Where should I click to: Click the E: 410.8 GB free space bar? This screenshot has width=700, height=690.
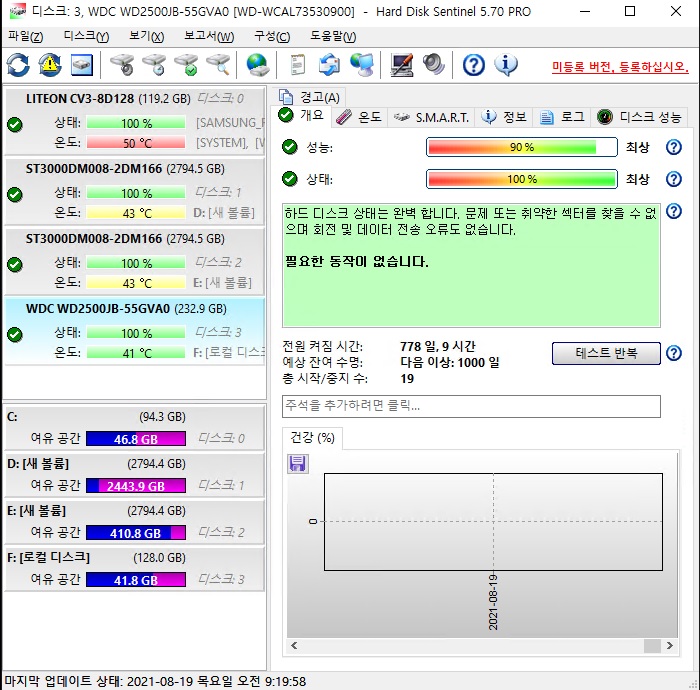tap(136, 533)
